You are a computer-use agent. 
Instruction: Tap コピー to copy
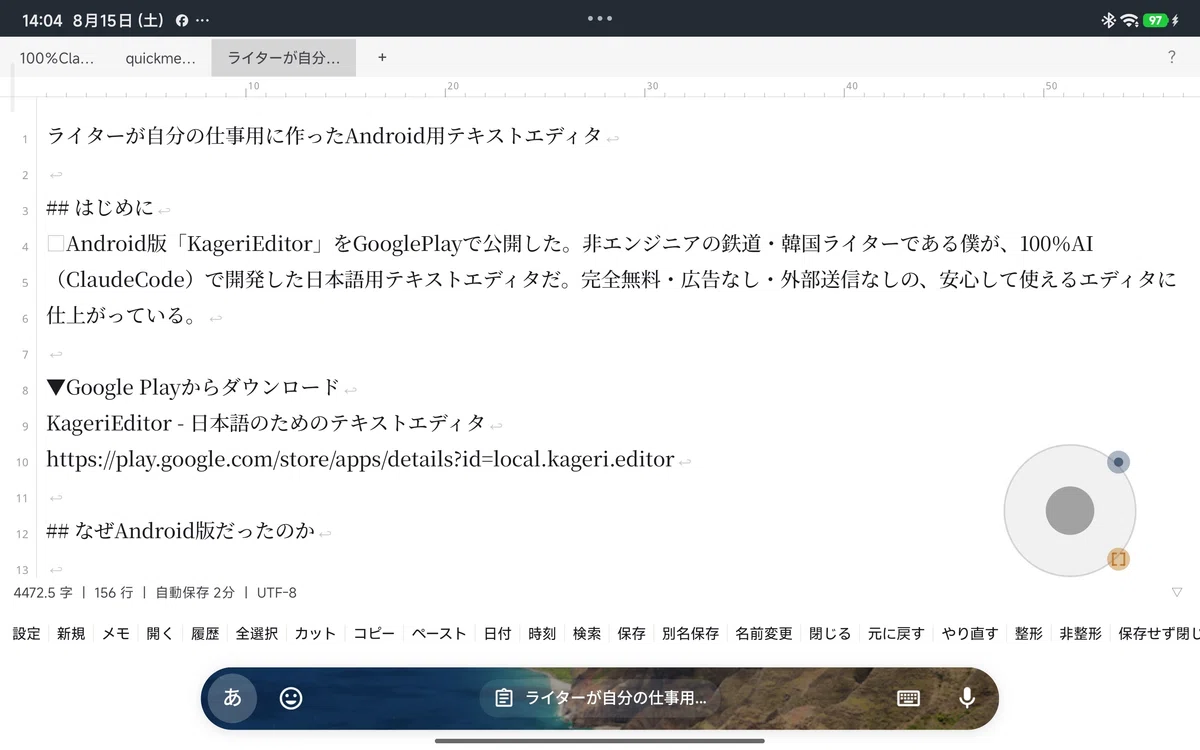tap(374, 634)
